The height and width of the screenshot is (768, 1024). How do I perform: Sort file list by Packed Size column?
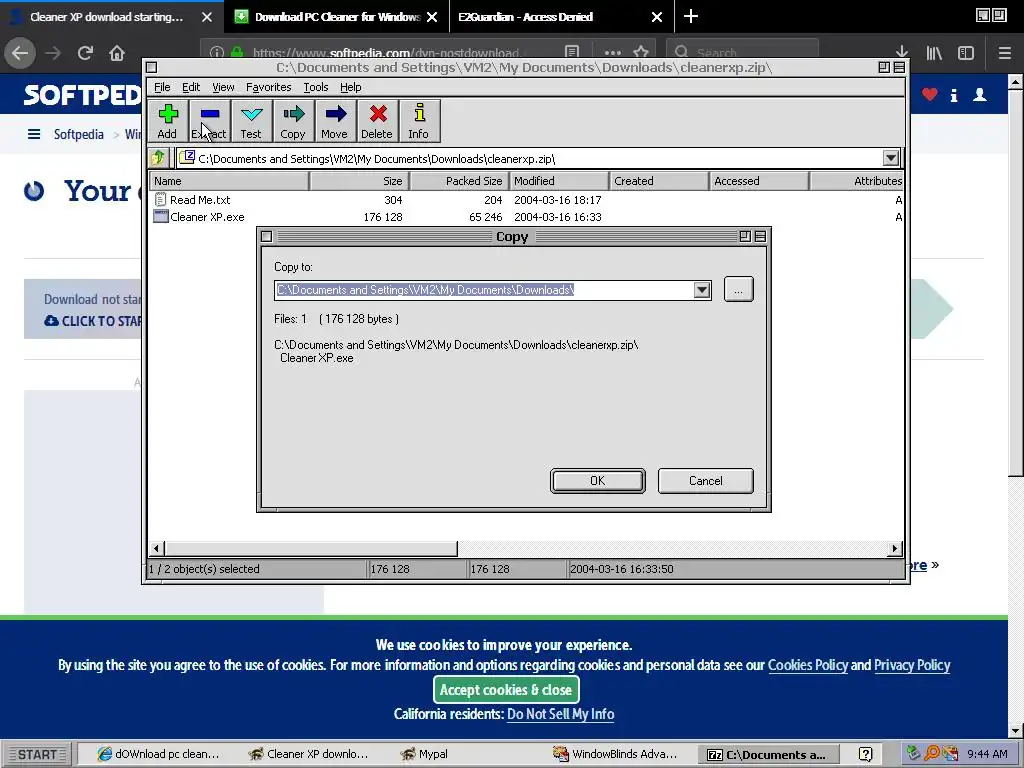coord(458,181)
